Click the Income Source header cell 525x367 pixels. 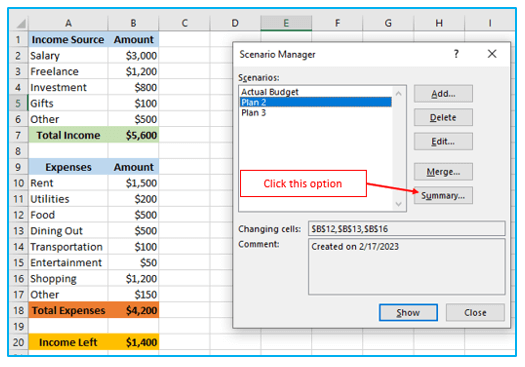[x=68, y=40]
